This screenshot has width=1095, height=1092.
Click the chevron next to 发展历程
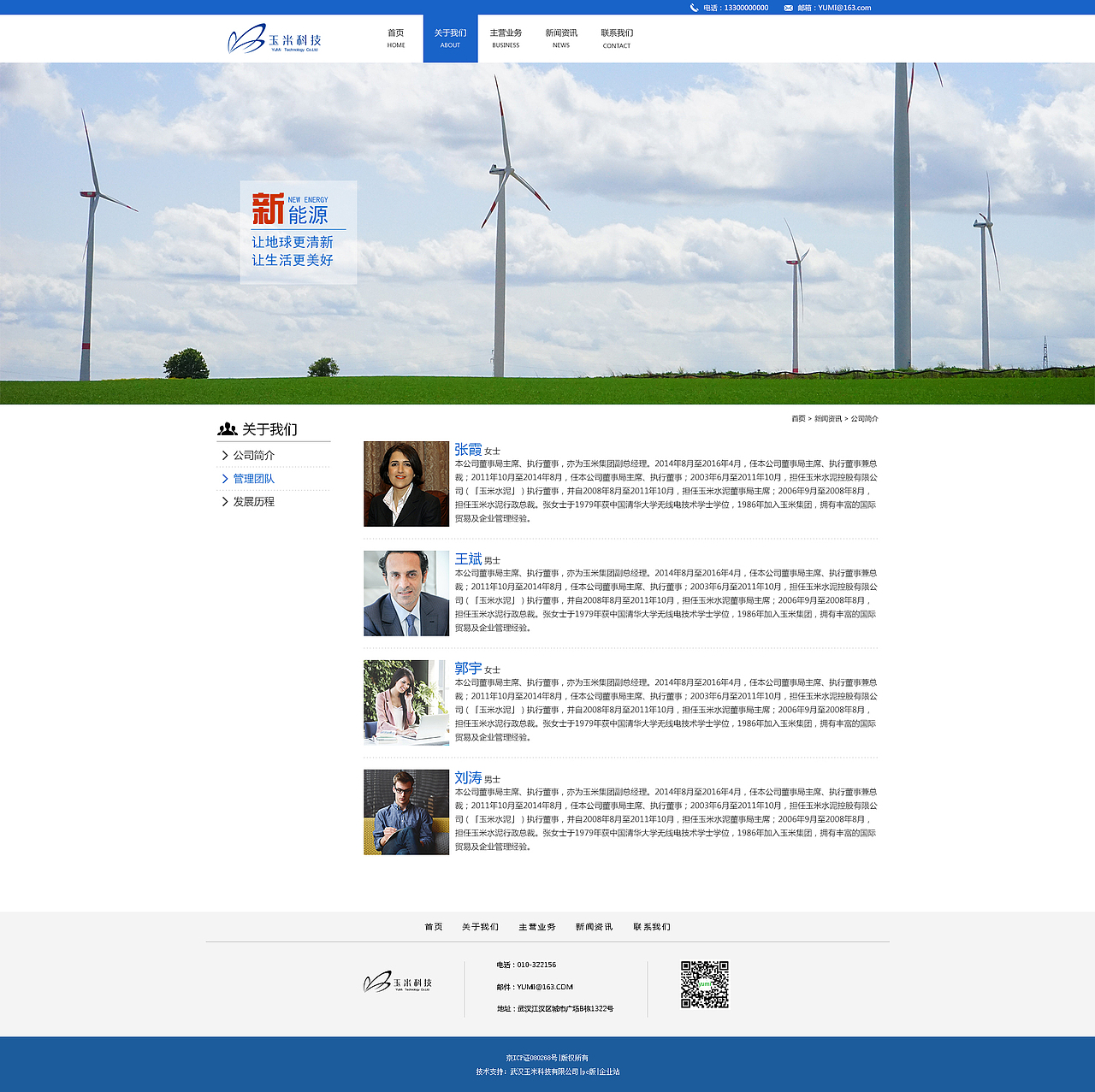coord(225,502)
